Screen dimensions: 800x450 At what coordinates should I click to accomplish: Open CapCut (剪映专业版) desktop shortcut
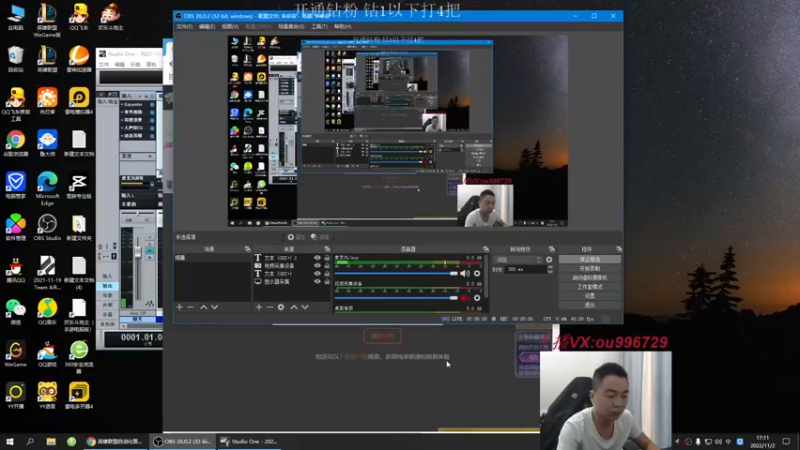click(x=79, y=185)
